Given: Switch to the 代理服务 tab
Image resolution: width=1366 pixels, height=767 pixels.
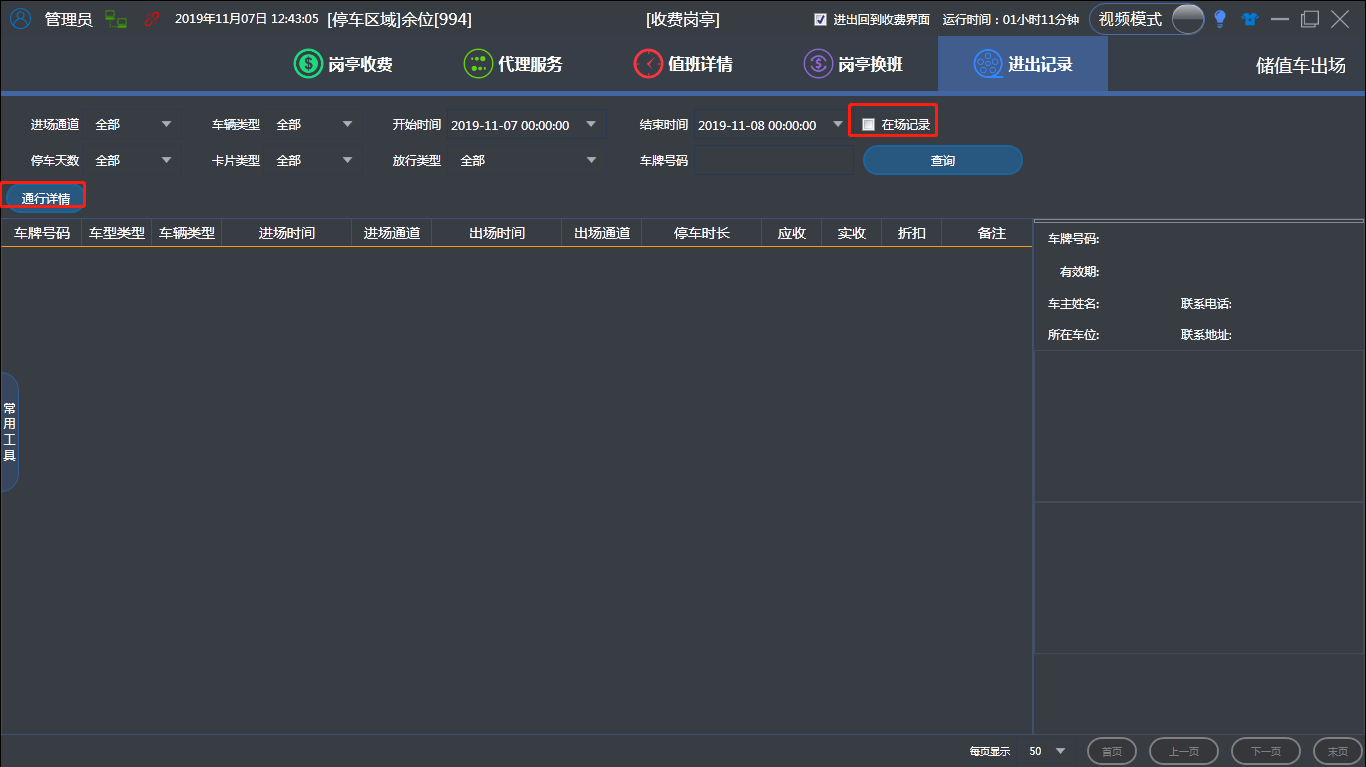Looking at the screenshot, I should click(x=513, y=64).
